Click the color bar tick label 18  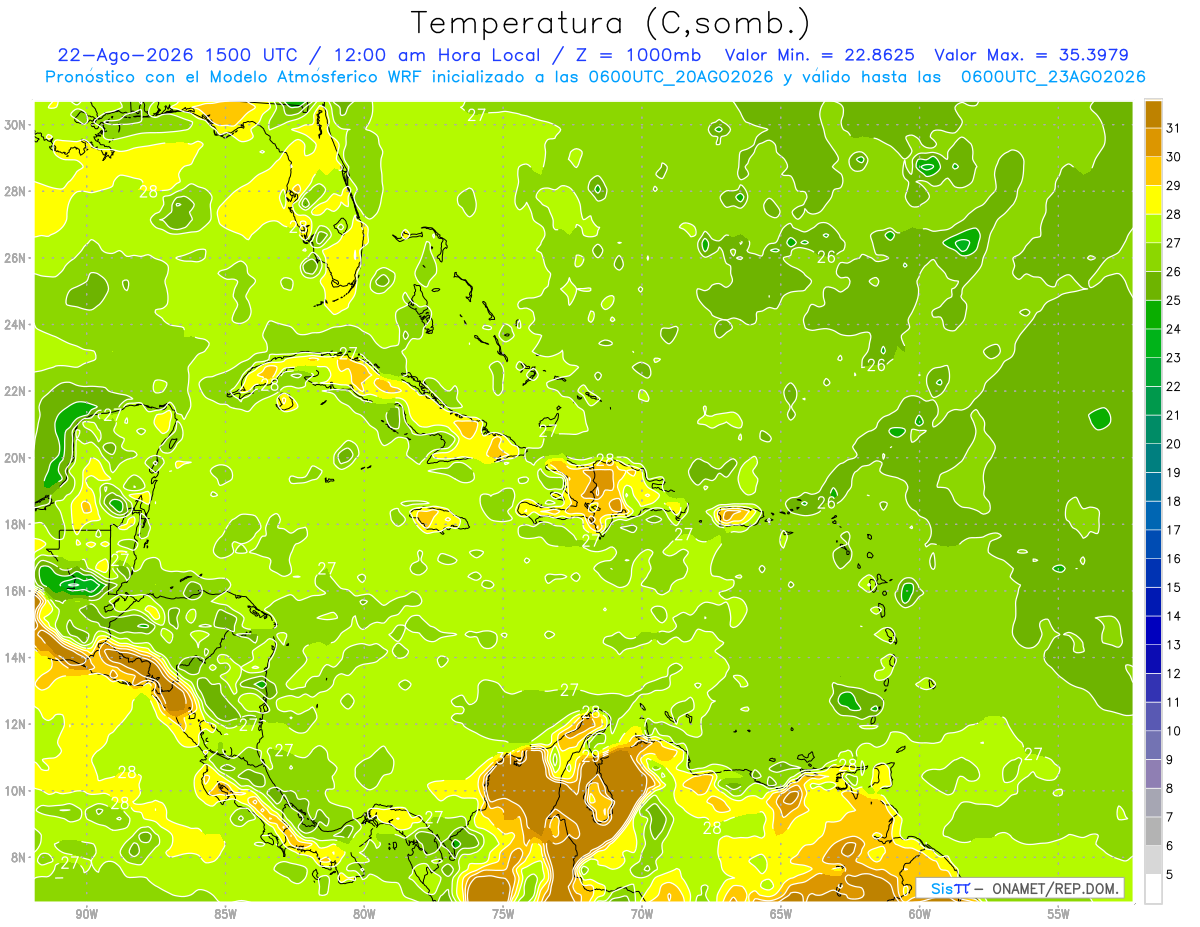click(x=1174, y=501)
